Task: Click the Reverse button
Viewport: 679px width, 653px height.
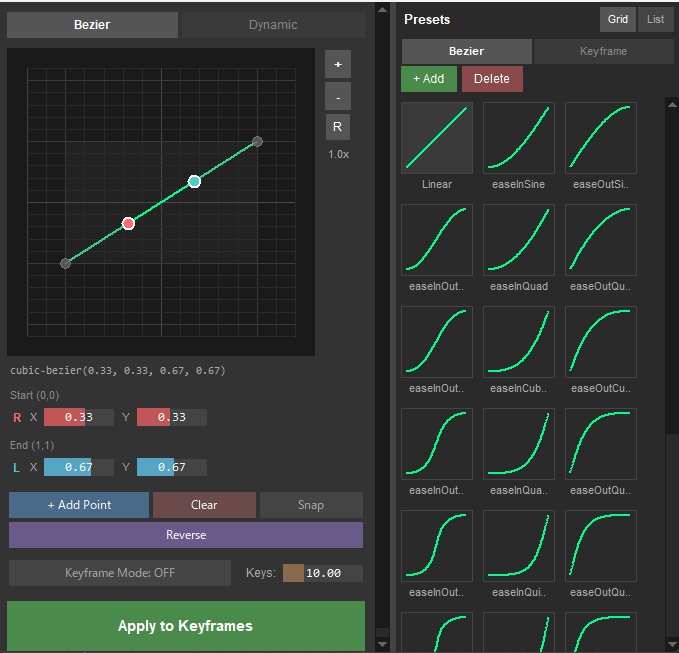Action: (186, 535)
